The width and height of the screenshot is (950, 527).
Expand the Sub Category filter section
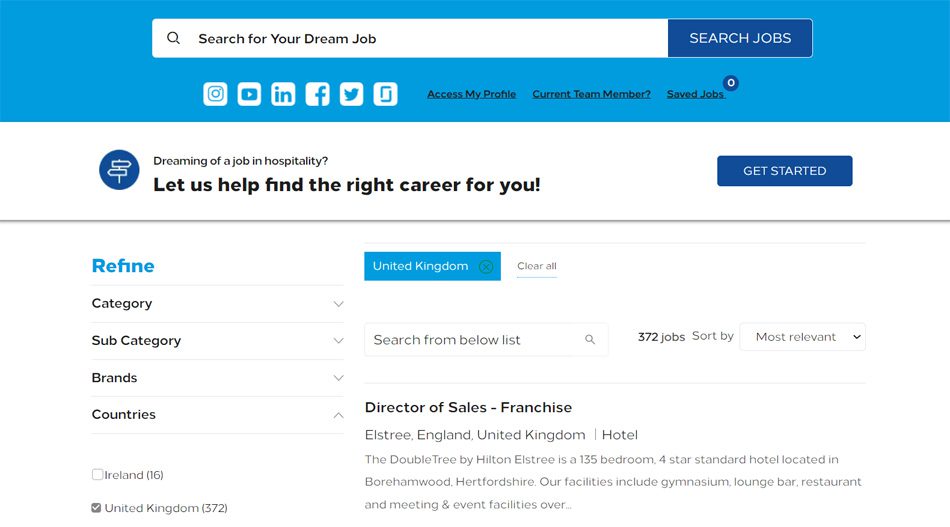click(218, 340)
